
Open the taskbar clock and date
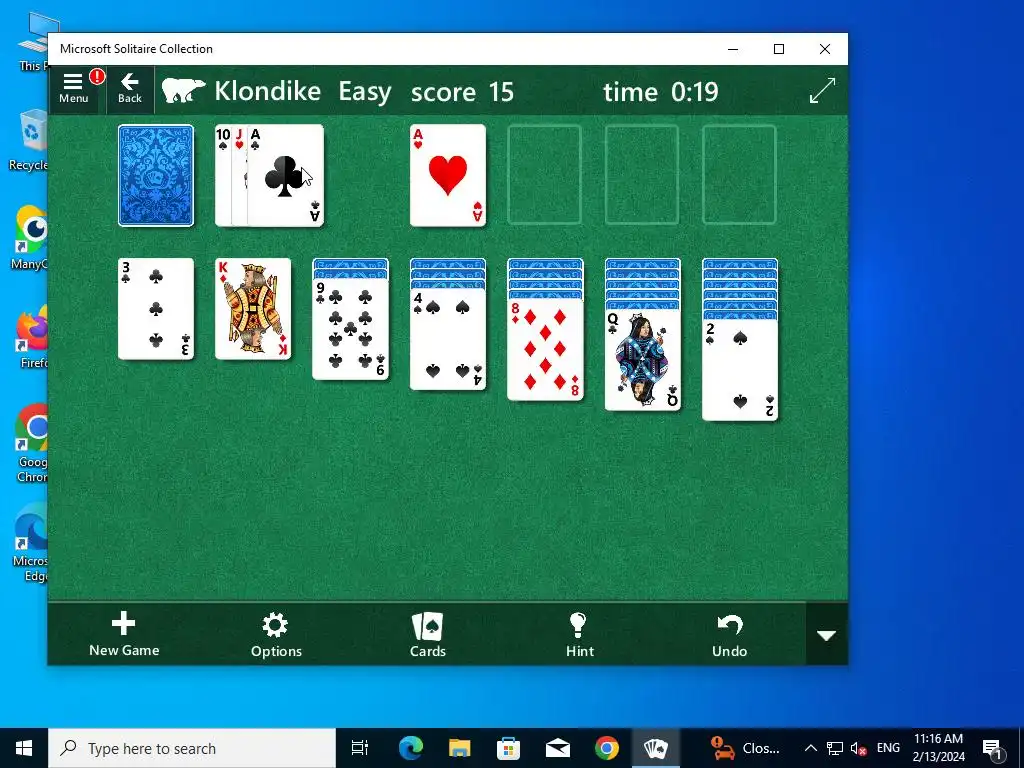coord(938,748)
